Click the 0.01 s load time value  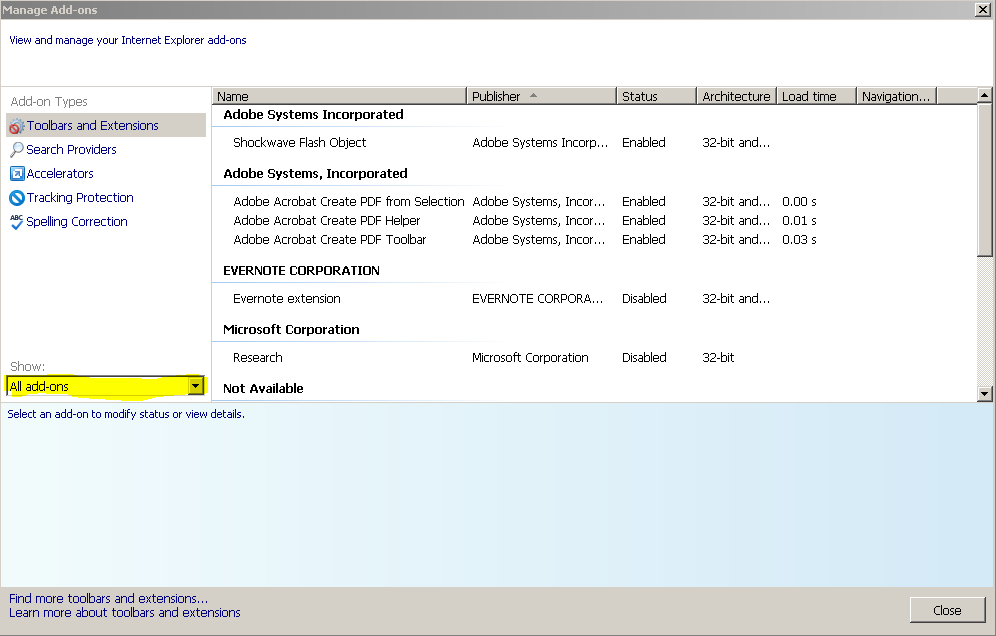799,220
